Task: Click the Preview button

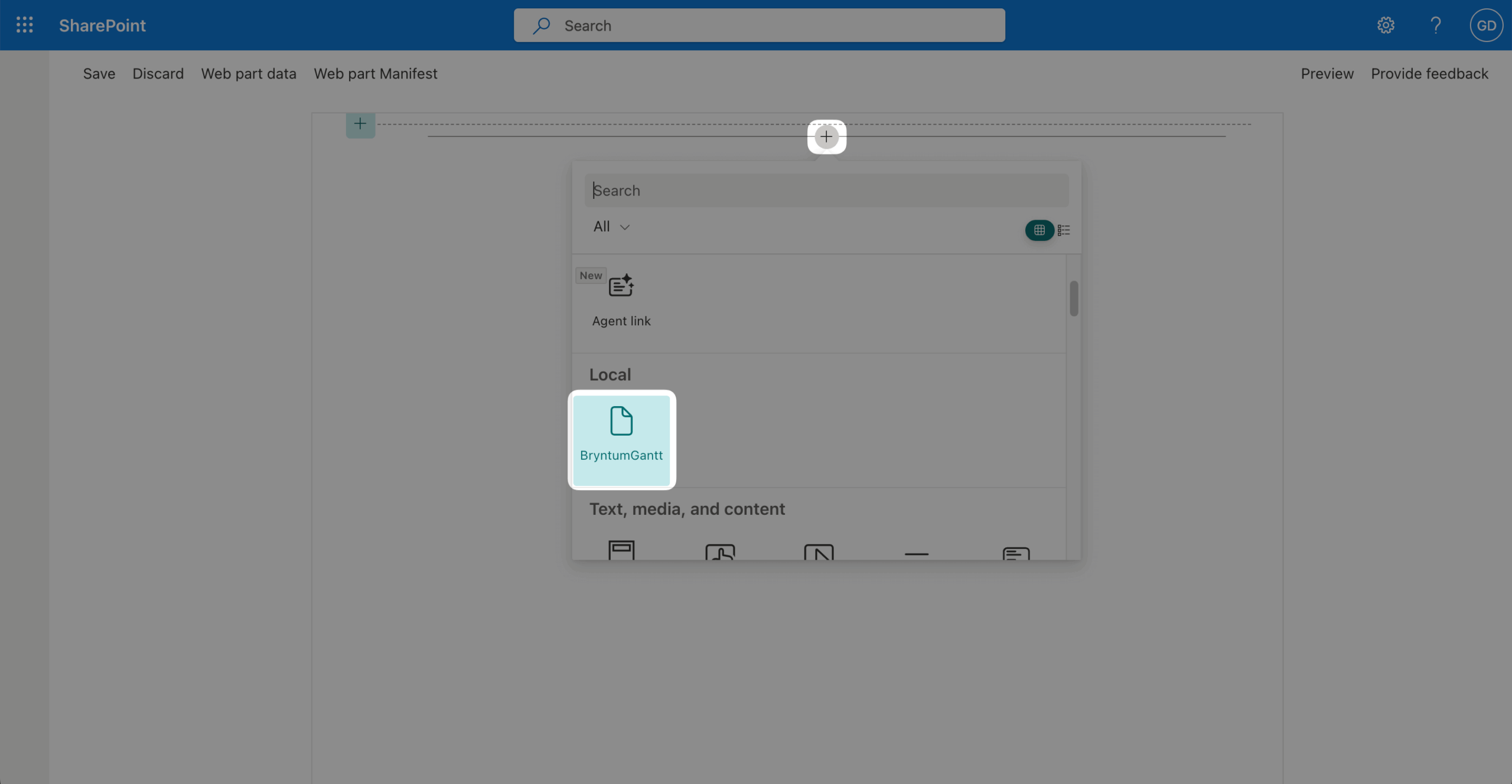Action: pyautogui.click(x=1327, y=74)
